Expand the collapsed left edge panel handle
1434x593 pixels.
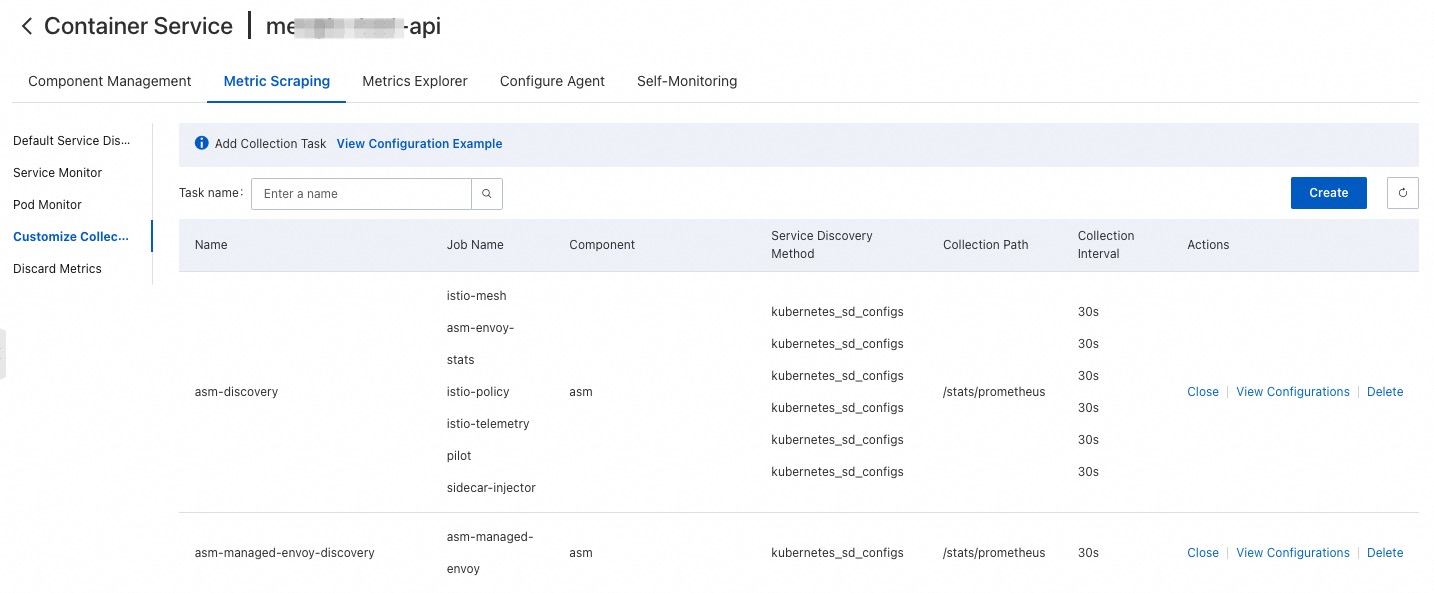point(3,354)
